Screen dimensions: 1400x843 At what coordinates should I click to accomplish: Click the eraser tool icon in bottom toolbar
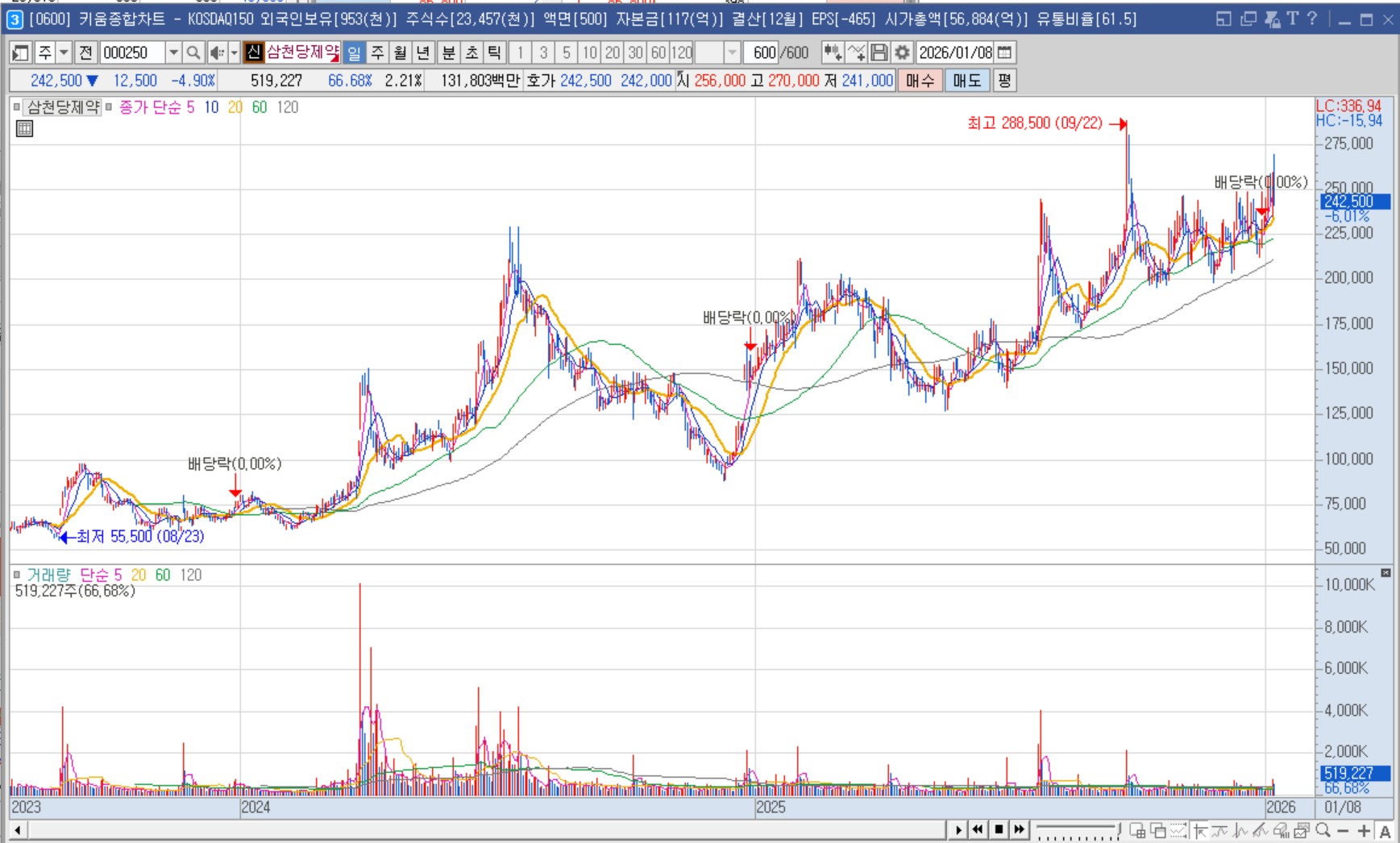point(1282,830)
